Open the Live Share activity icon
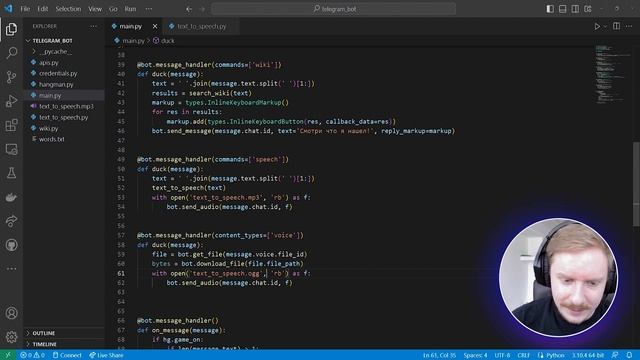640x360 pixels. click(11, 221)
